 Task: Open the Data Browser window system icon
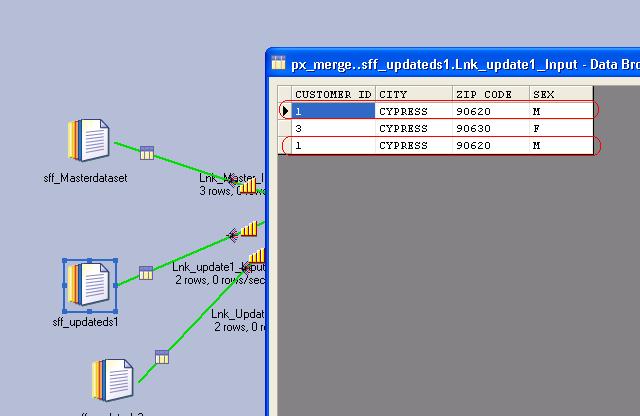click(x=279, y=63)
